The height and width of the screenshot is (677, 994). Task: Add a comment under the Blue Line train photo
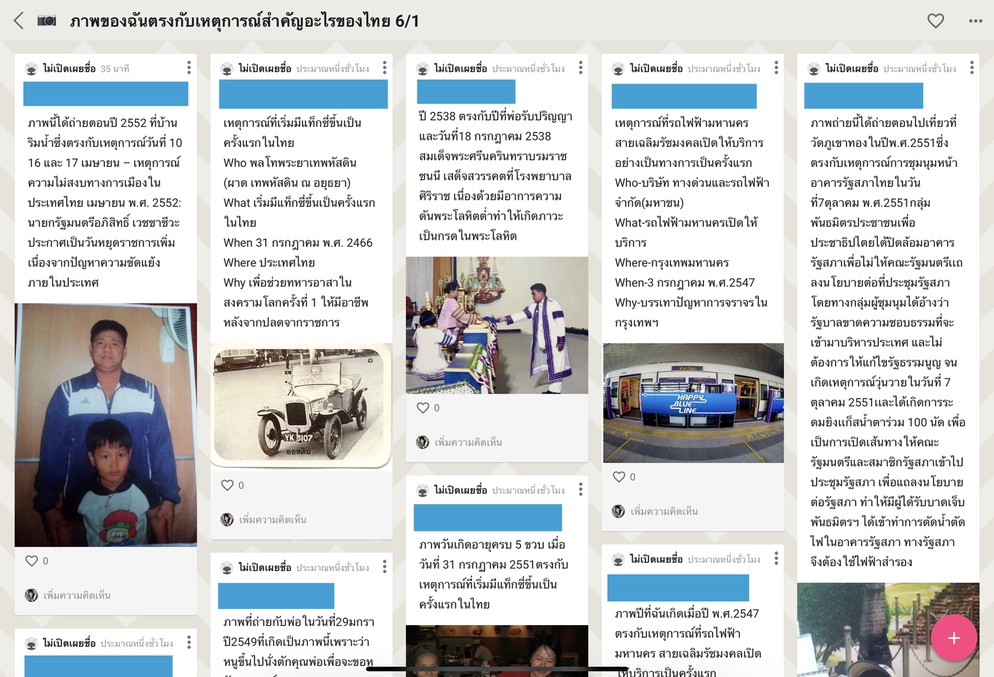point(664,511)
